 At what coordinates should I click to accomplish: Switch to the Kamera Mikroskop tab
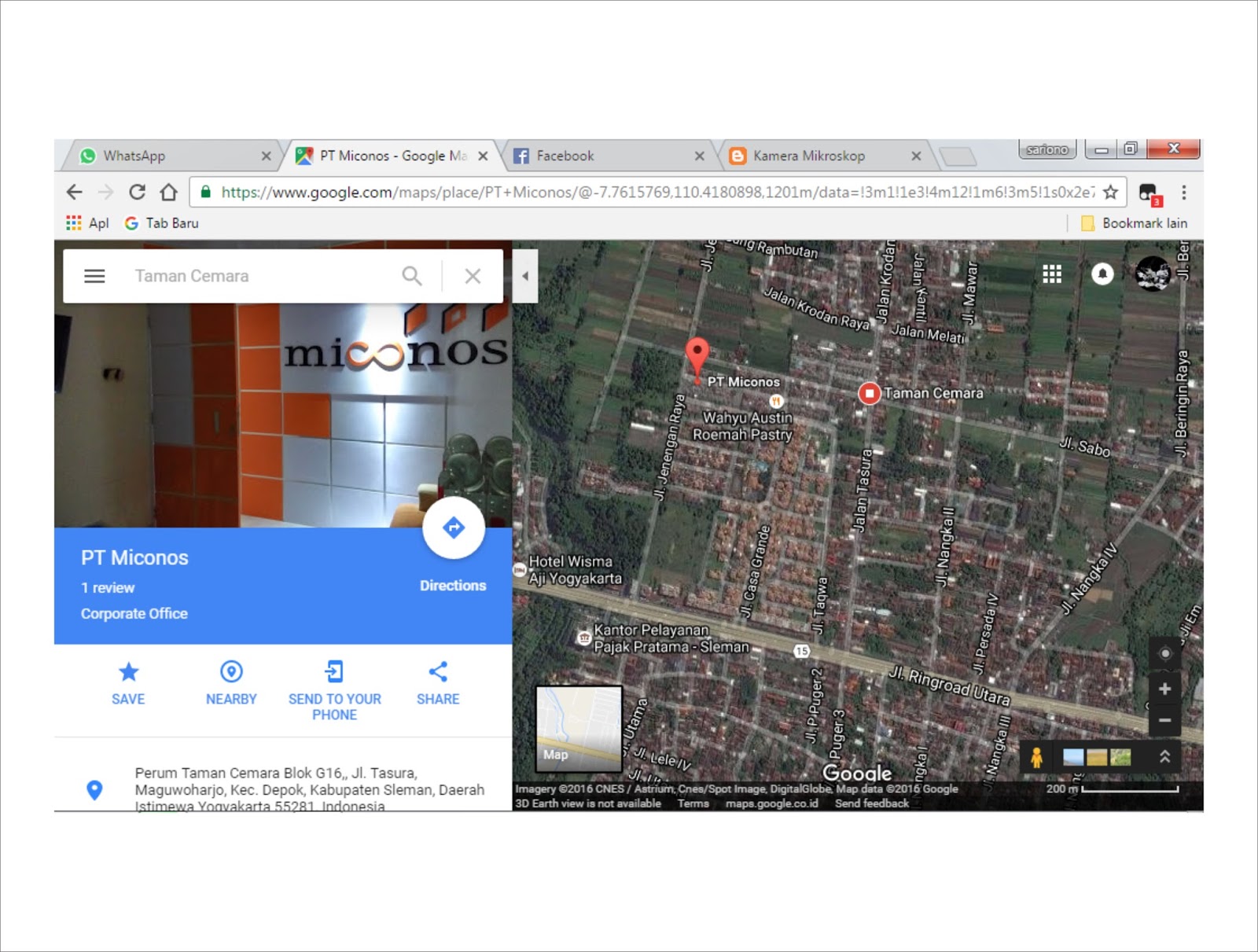[x=808, y=156]
